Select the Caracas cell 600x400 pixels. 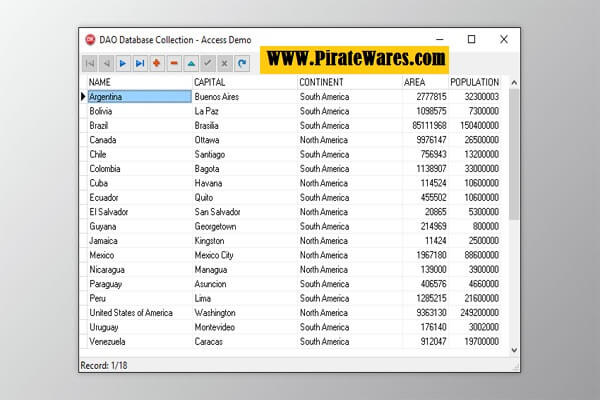click(245, 342)
